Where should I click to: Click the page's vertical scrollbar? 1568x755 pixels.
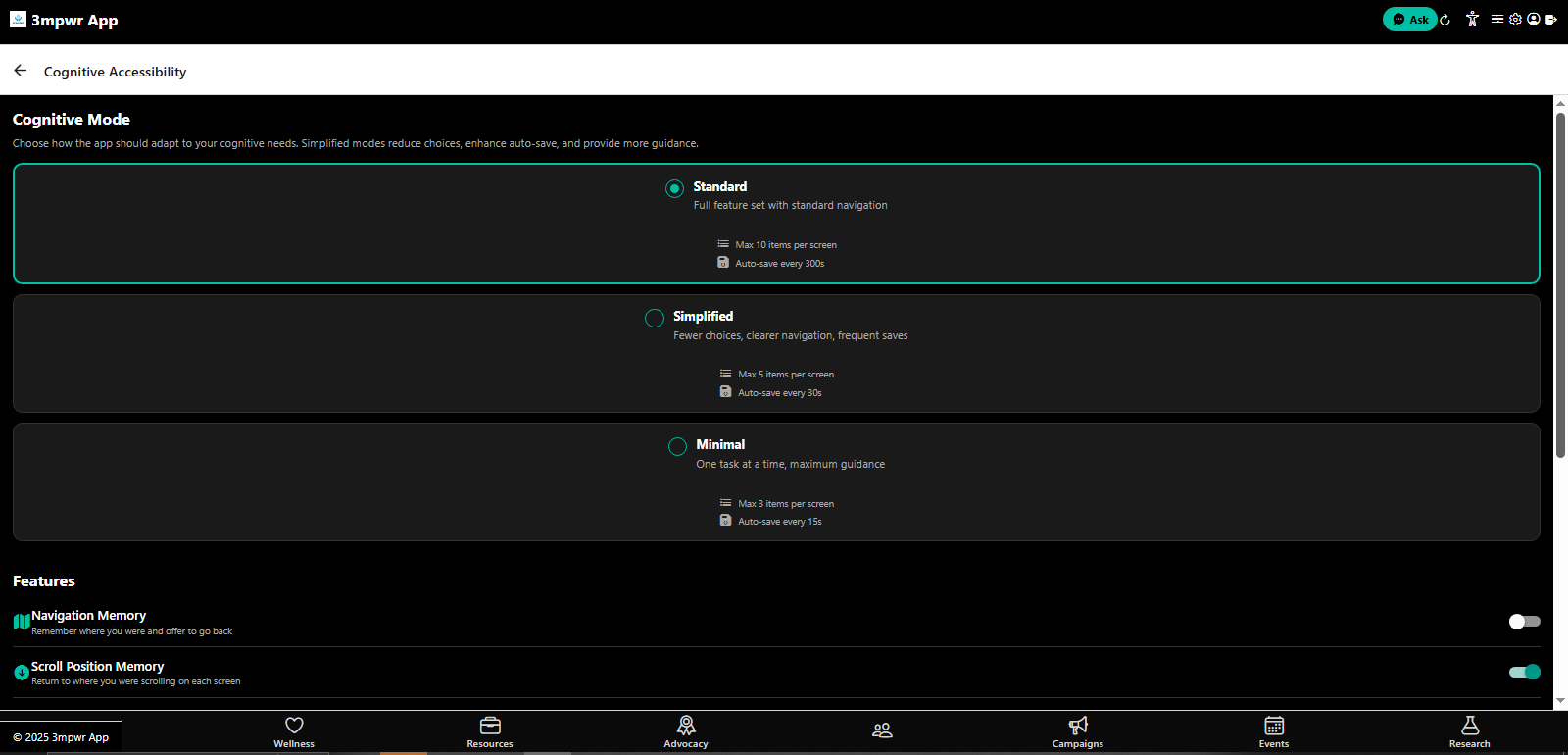tap(1560, 284)
